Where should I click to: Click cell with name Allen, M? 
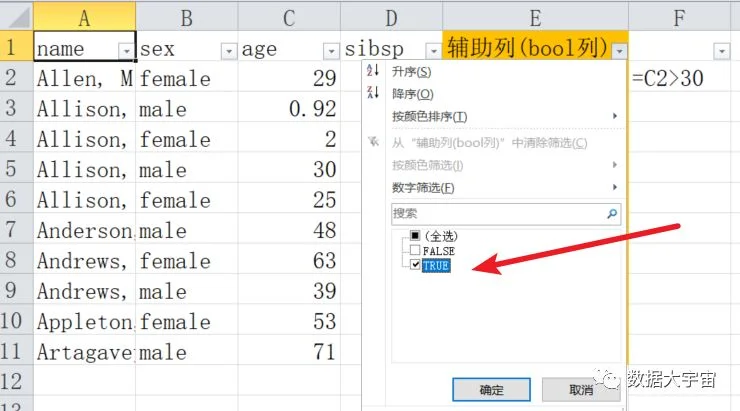84,78
